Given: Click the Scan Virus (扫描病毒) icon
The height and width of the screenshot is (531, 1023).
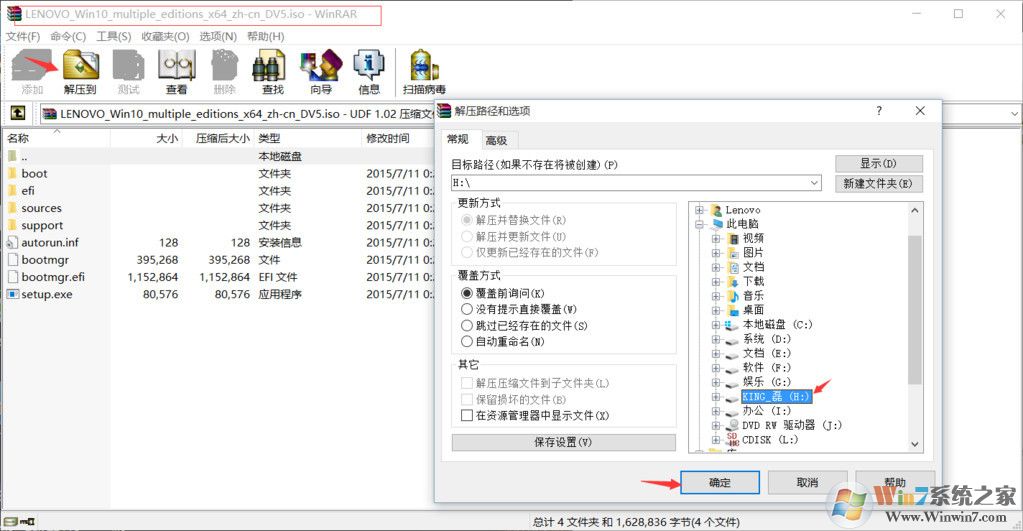Looking at the screenshot, I should pyautogui.click(x=424, y=67).
